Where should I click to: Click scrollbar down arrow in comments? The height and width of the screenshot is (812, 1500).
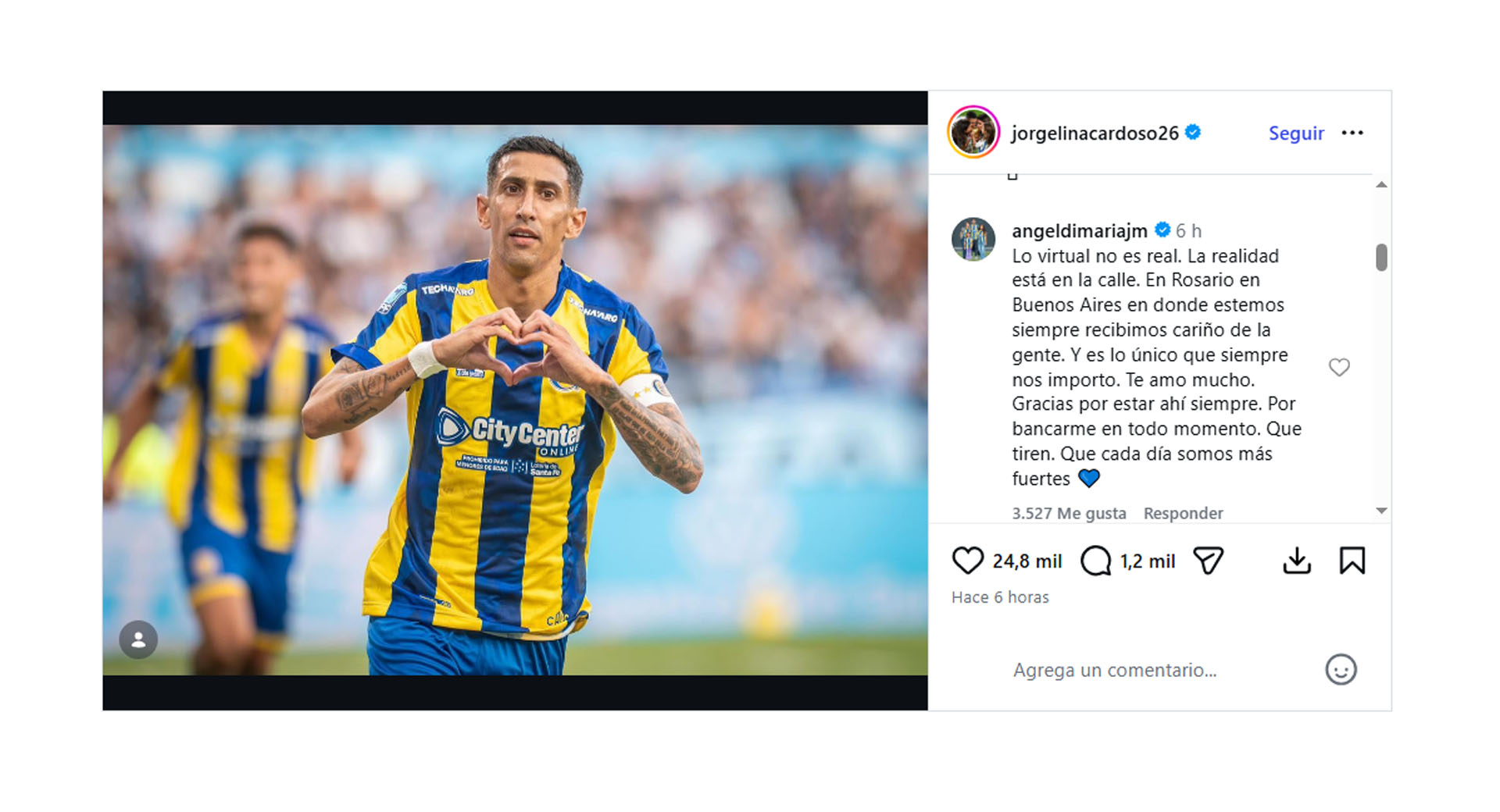point(1381,511)
